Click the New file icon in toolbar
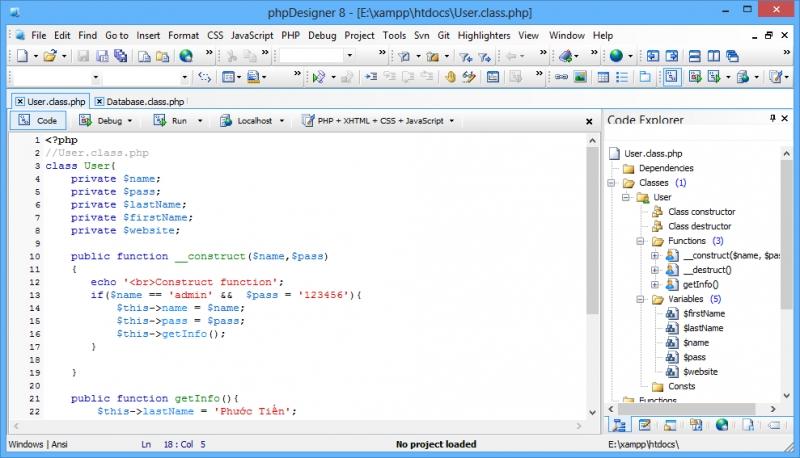This screenshot has width=800, height=458. point(21,56)
